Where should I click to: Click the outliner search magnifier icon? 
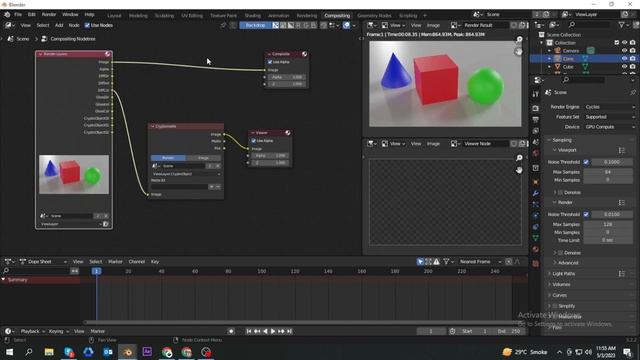tap(572, 25)
